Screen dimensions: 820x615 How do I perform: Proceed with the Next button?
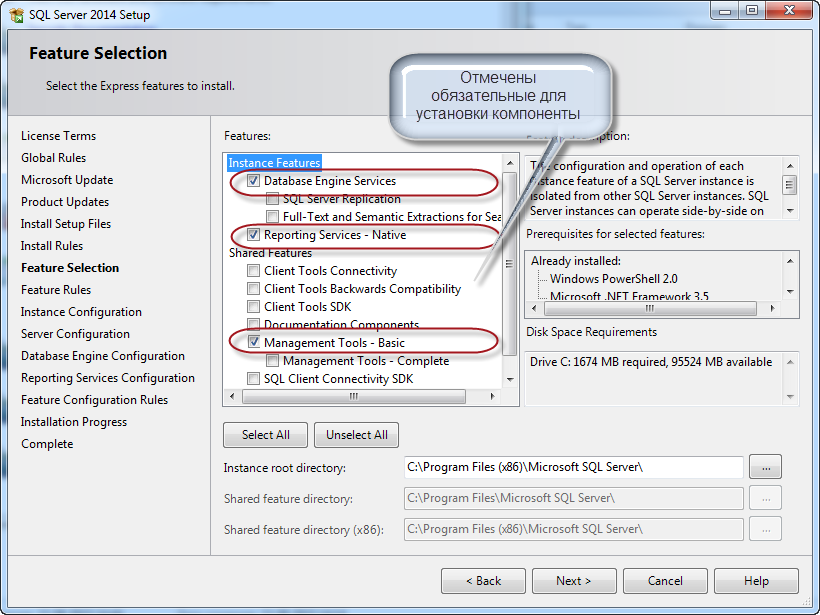[x=574, y=581]
